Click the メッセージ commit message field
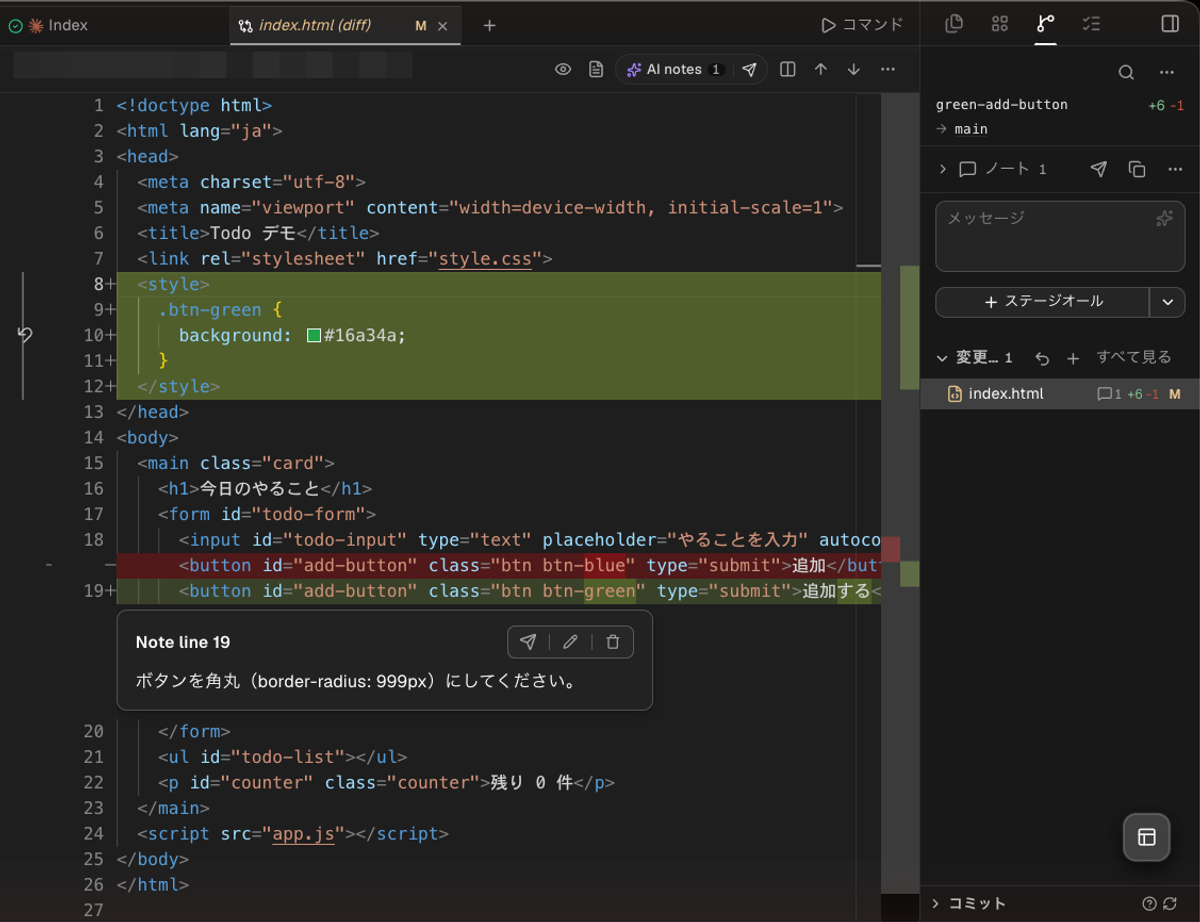Image resolution: width=1200 pixels, height=922 pixels. pos(1058,236)
